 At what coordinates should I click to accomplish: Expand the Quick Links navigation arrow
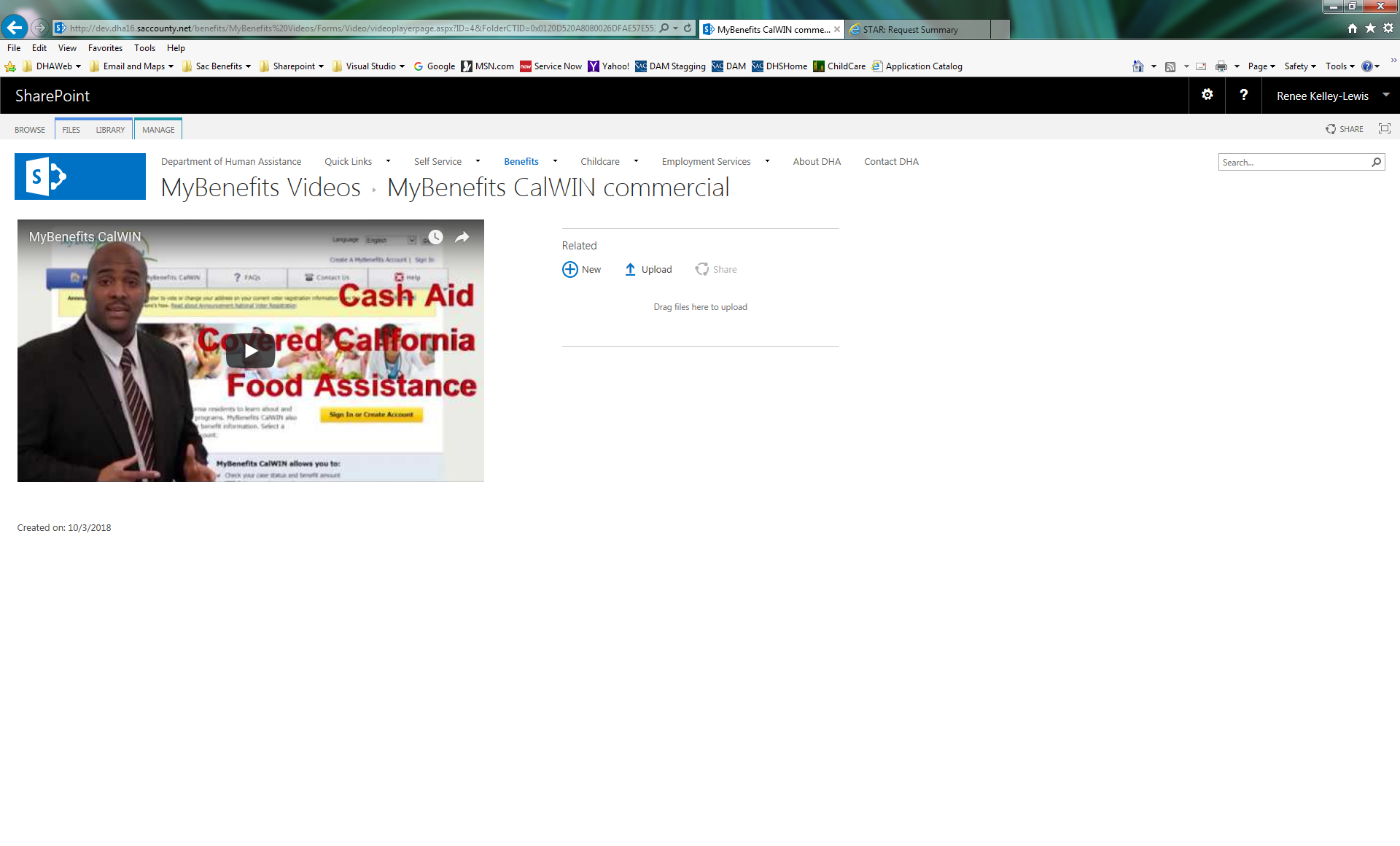(x=388, y=161)
